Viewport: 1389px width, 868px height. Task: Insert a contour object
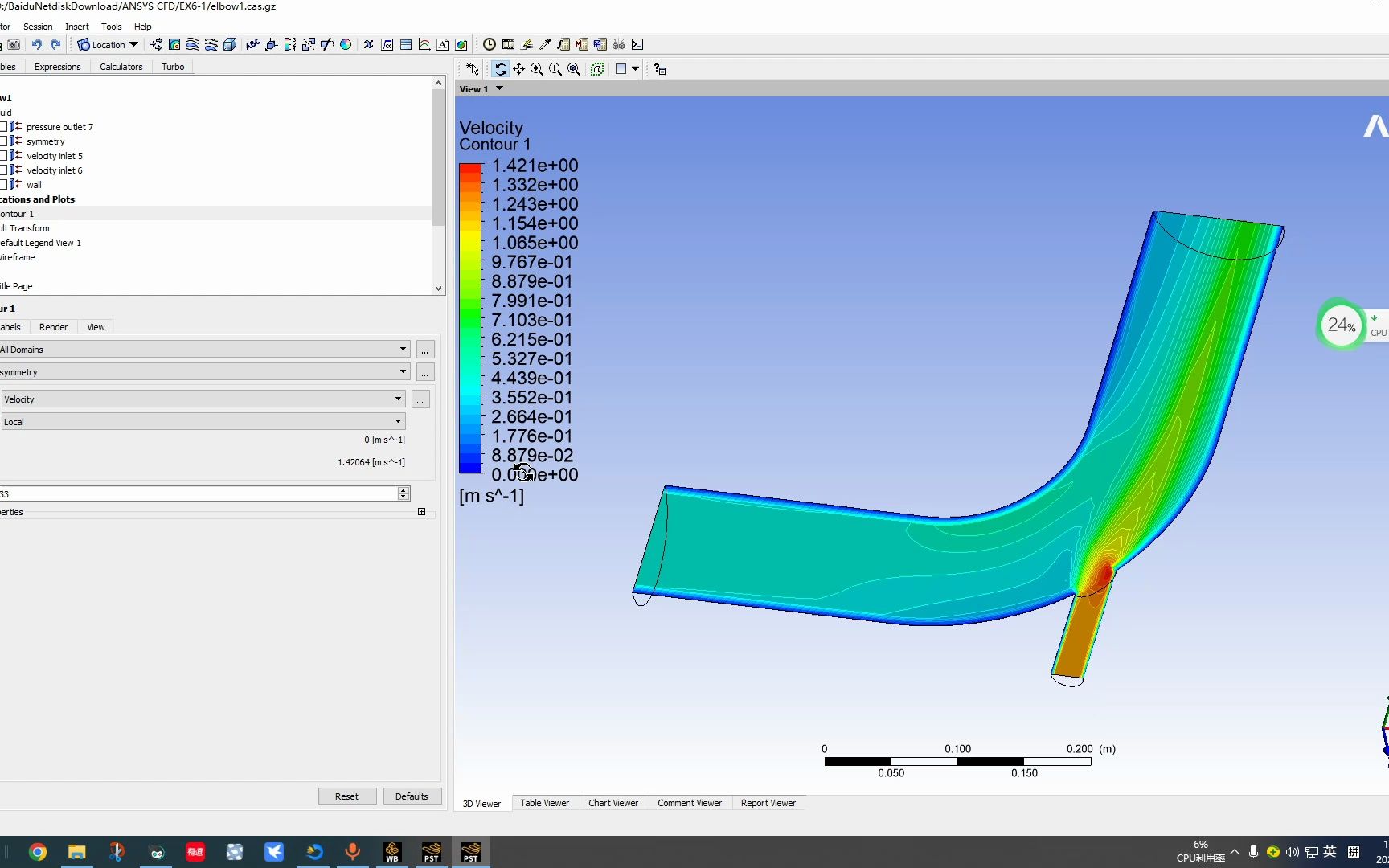coord(174,45)
